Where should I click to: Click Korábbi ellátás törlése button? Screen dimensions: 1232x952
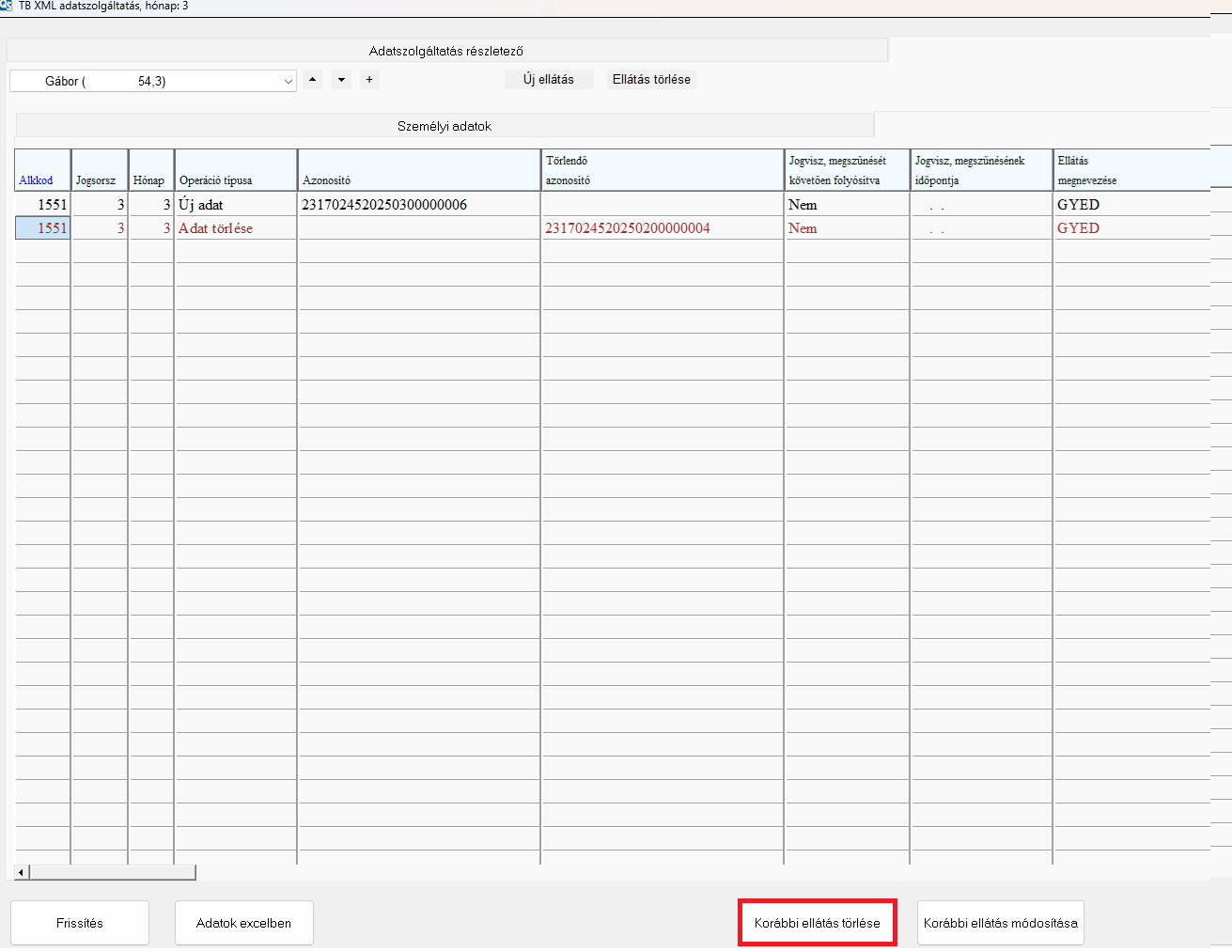coord(817,923)
